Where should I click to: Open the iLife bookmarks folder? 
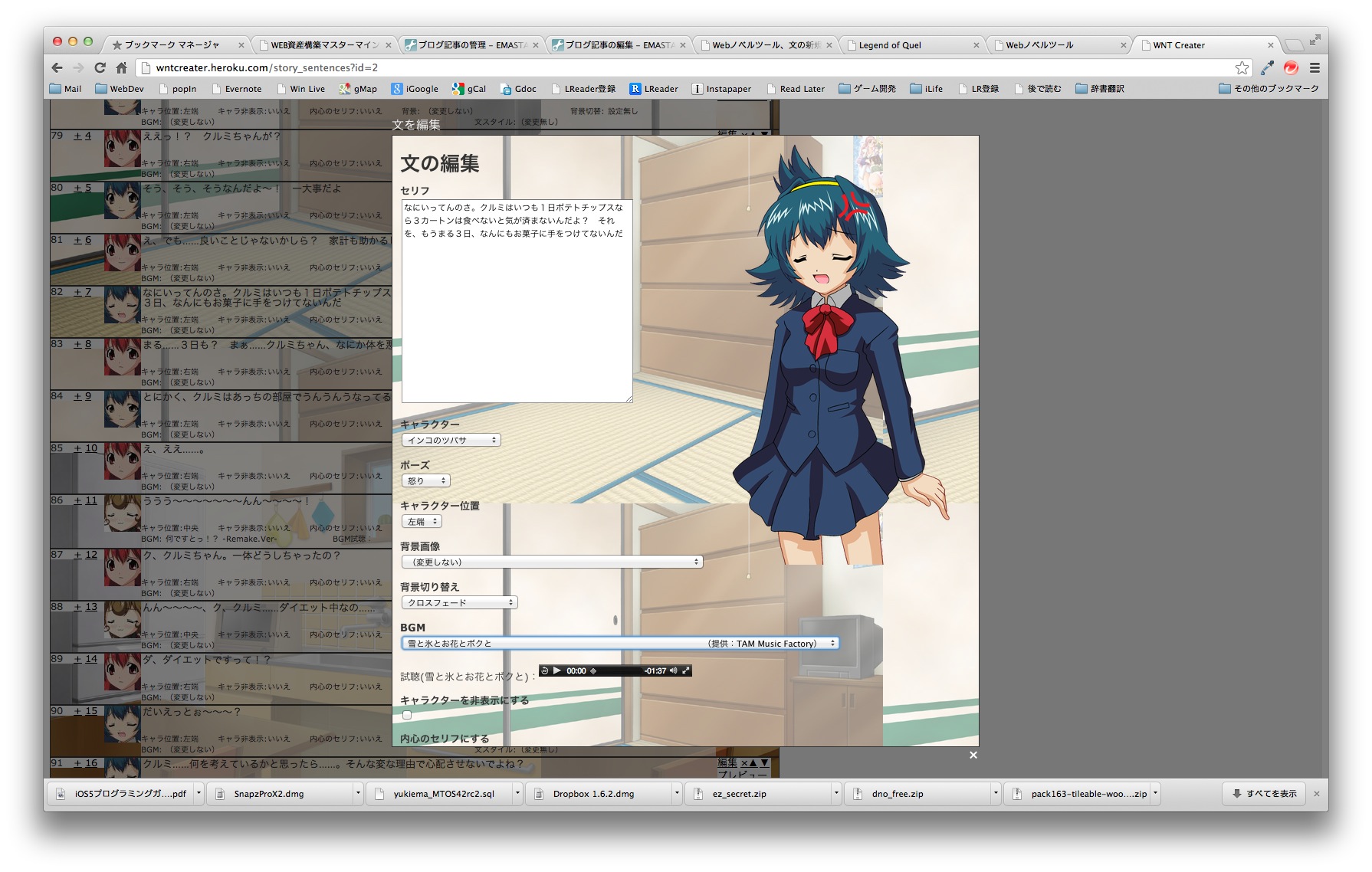tap(927, 89)
